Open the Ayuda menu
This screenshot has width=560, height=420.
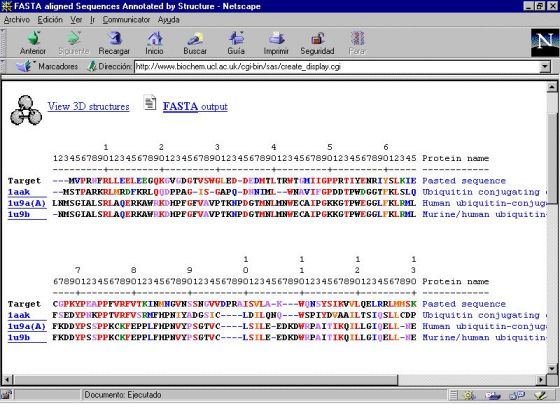click(169, 20)
